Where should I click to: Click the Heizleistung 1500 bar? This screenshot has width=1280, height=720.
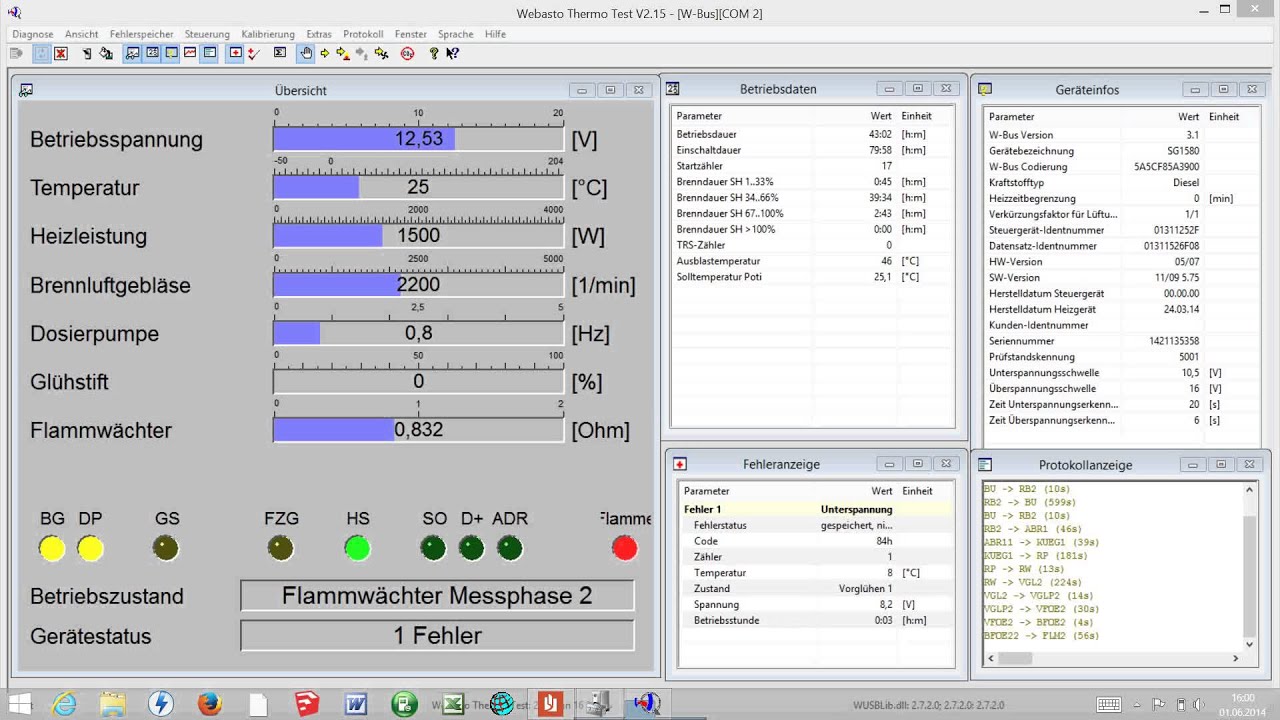(x=418, y=236)
